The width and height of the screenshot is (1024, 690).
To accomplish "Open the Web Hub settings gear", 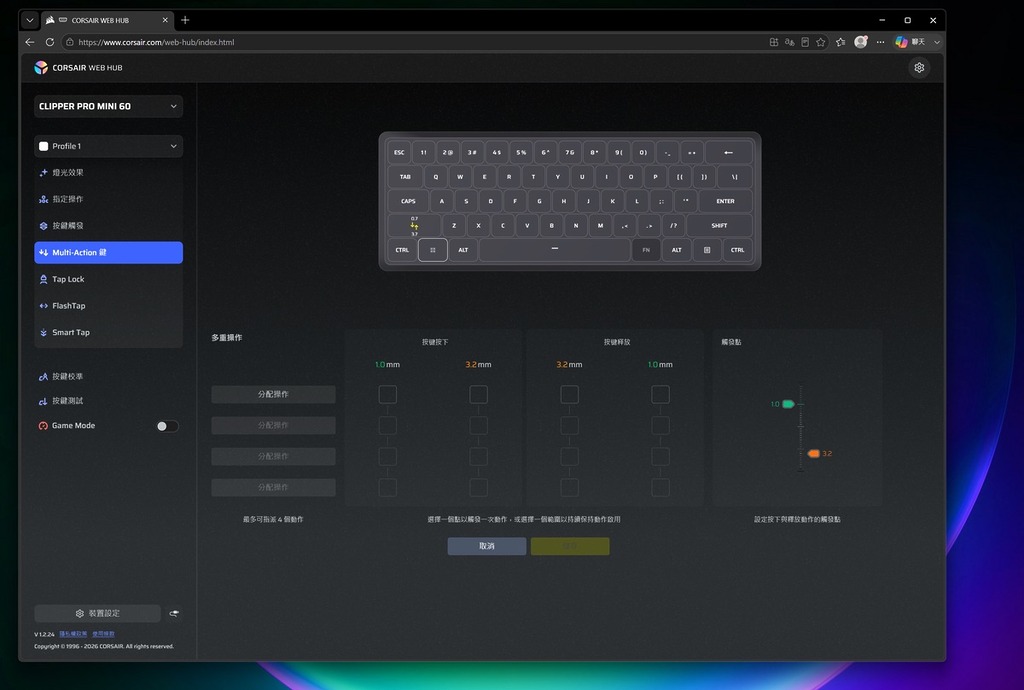I will (x=919, y=67).
